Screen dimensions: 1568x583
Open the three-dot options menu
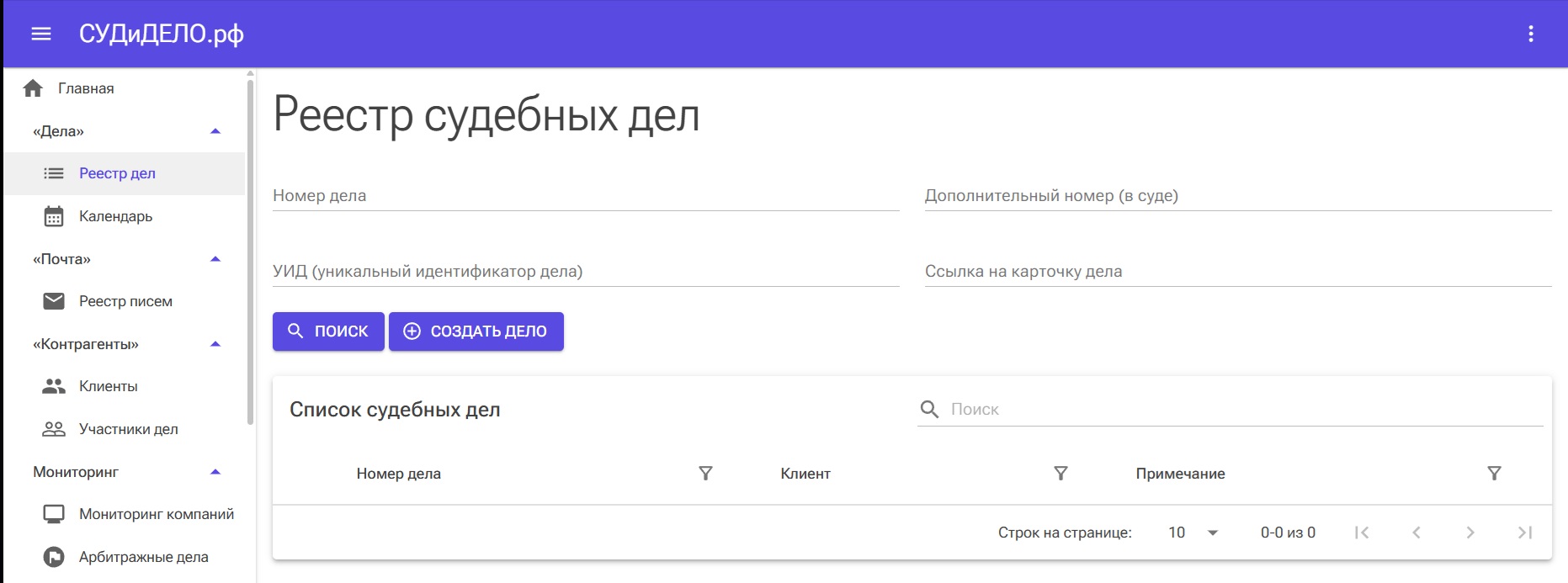point(1530,34)
